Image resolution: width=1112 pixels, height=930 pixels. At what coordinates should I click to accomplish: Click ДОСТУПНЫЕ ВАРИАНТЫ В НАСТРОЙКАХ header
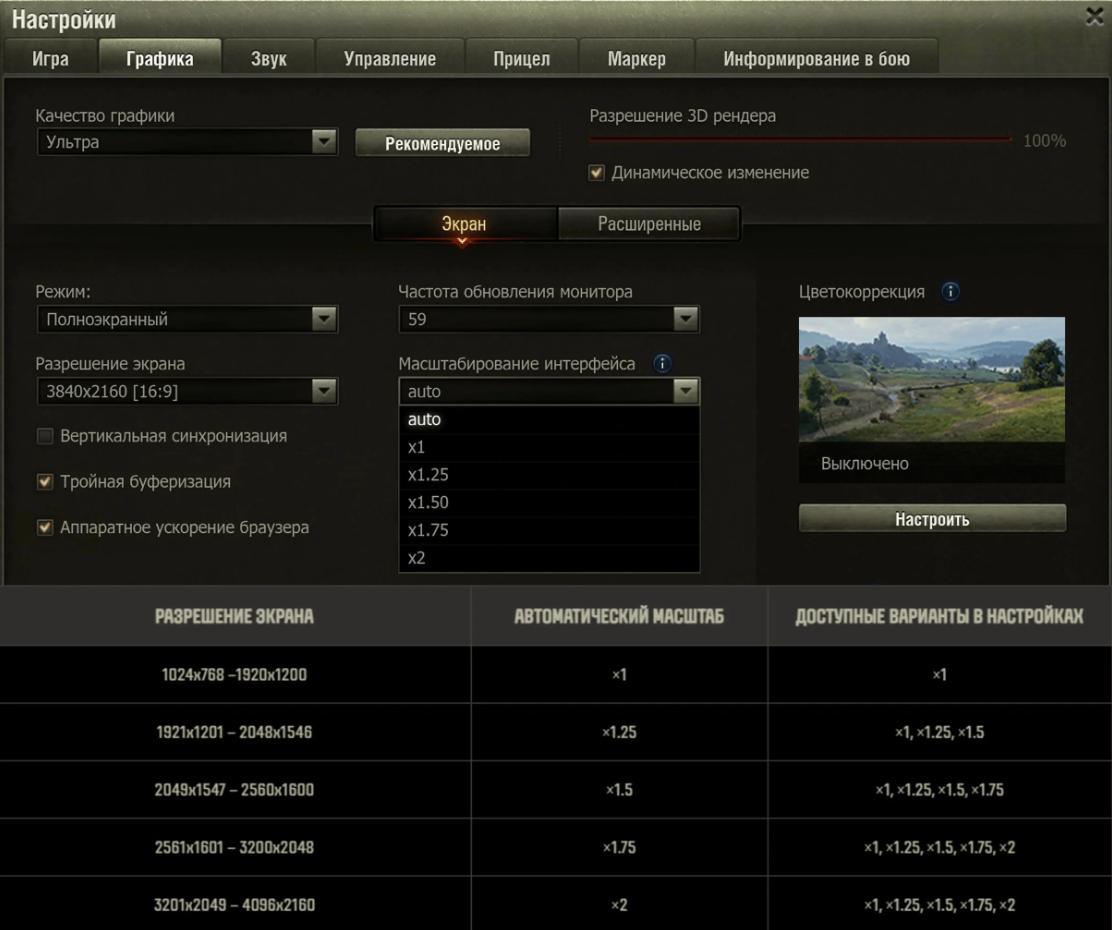940,616
